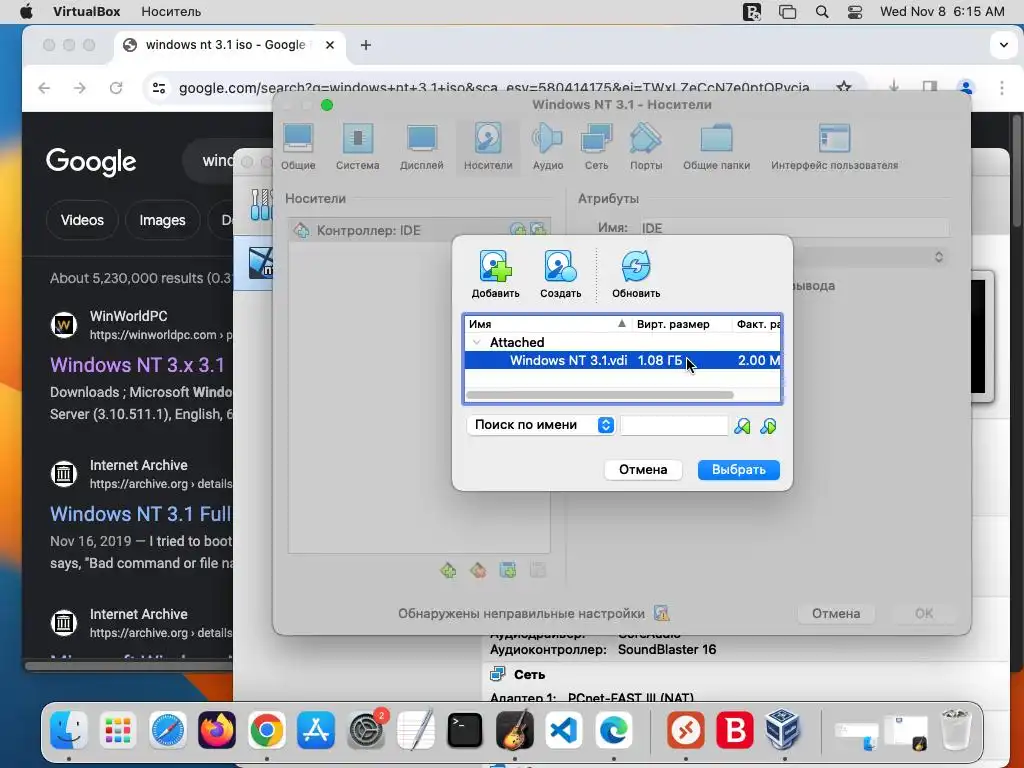Open Finder from the Dock
This screenshot has width=1024, height=768.
(x=69, y=729)
